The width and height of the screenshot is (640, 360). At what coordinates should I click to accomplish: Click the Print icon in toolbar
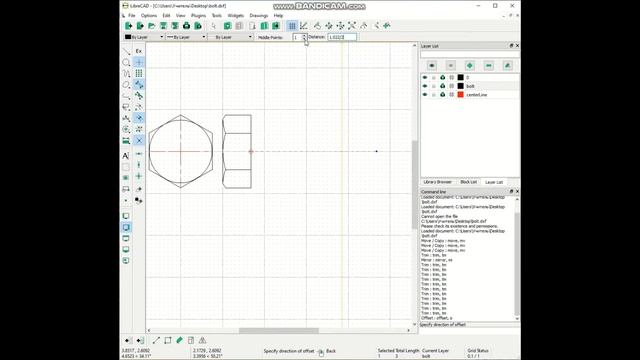tap(186, 26)
